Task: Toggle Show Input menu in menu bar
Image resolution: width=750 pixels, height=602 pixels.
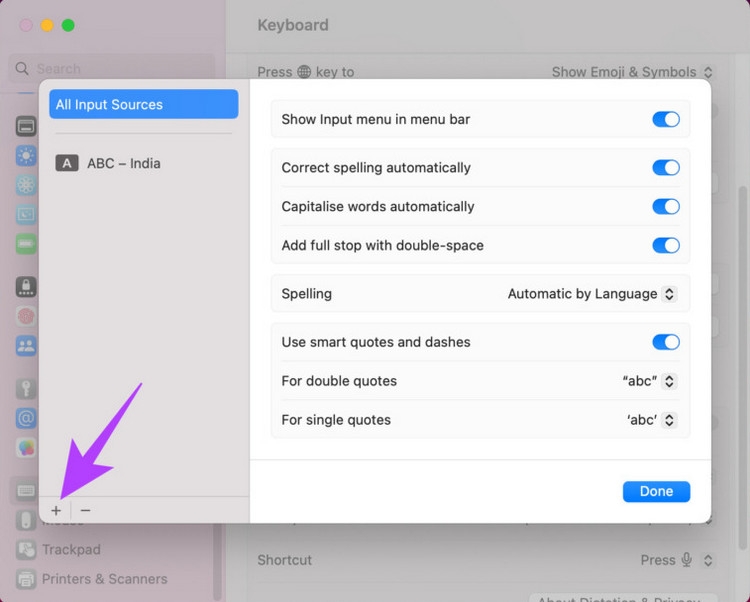Action: point(666,119)
